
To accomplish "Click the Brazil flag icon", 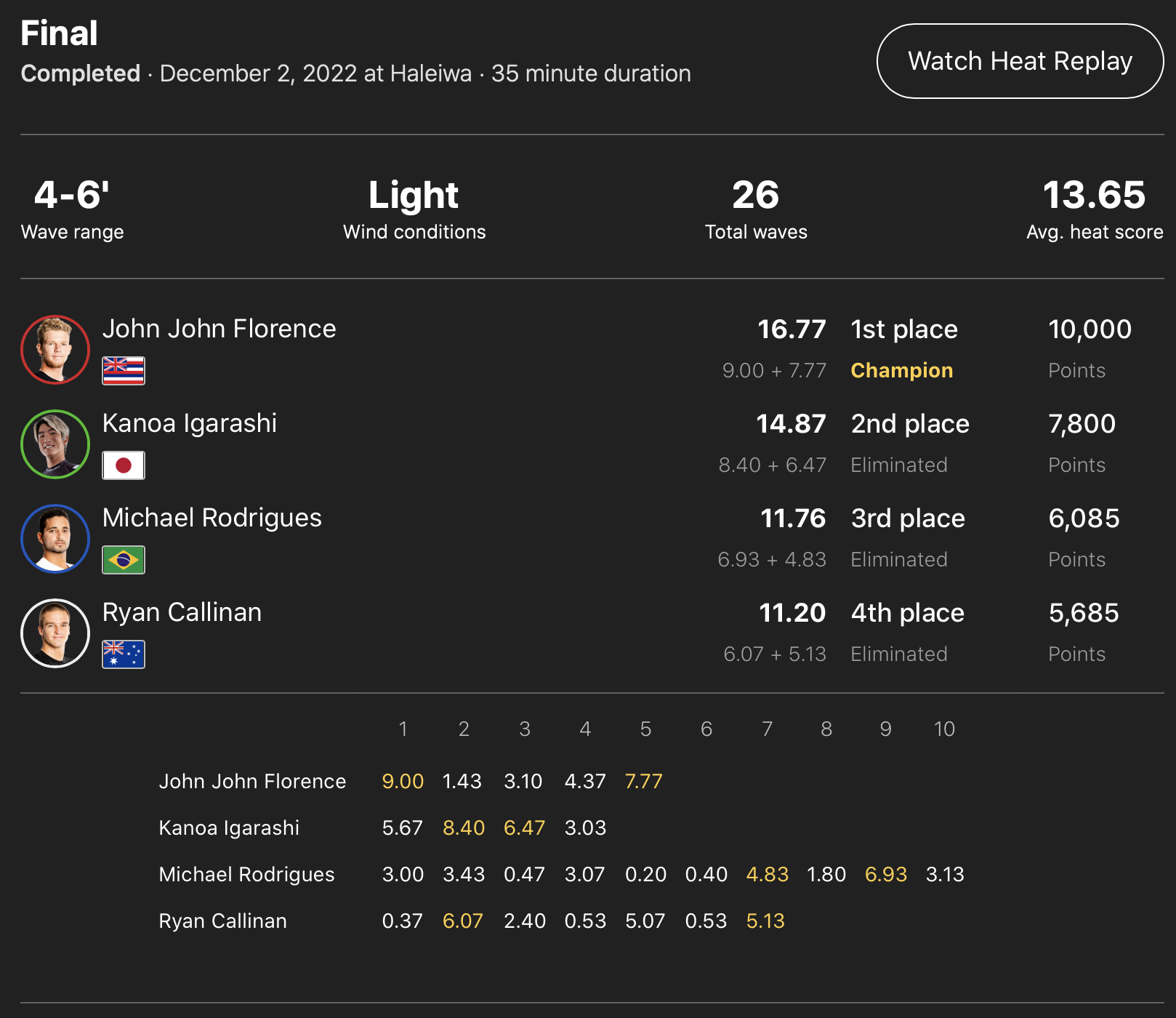I will tap(124, 560).
